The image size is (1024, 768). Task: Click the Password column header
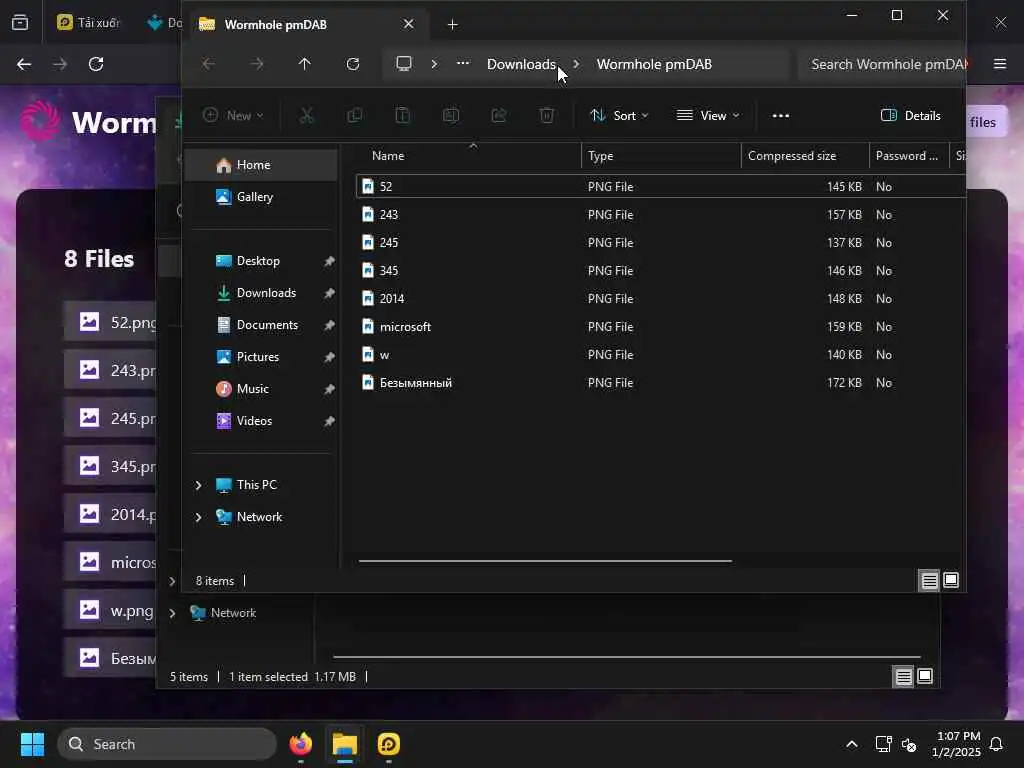(x=909, y=156)
